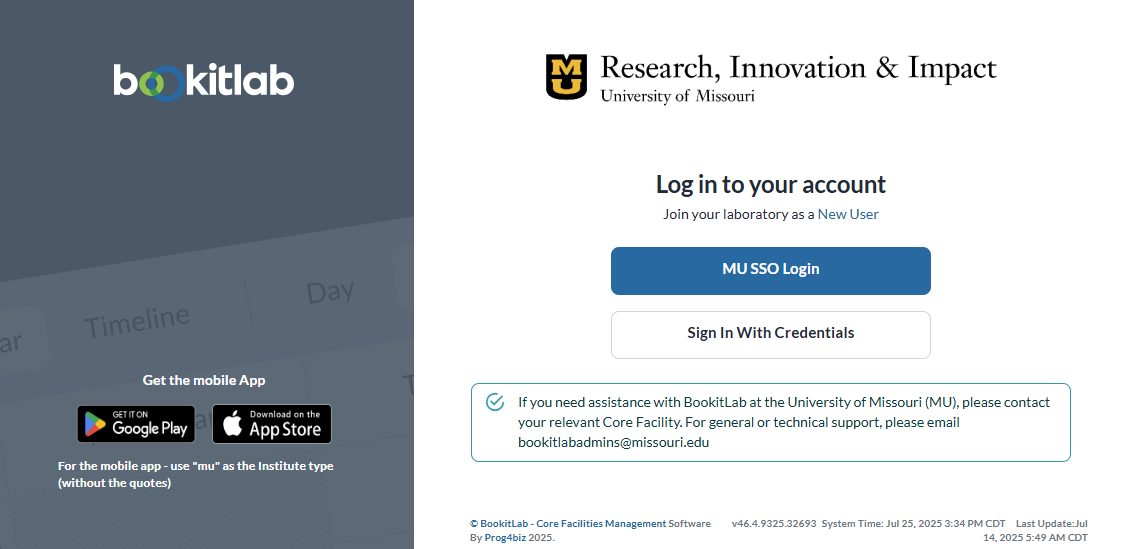Log in with the MU SSO Login button
The width and height of the screenshot is (1121, 549).
[770, 270]
